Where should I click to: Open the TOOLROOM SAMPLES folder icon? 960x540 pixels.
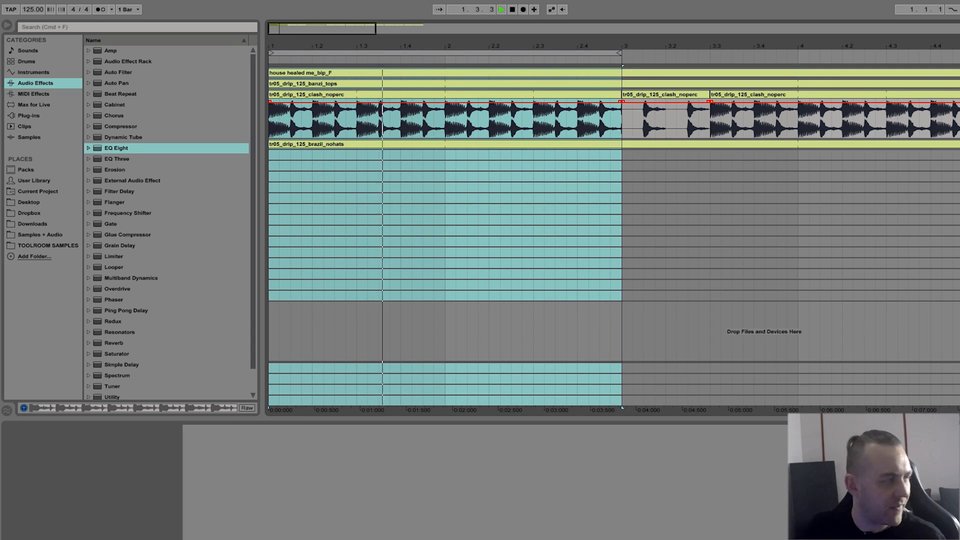click(10, 246)
